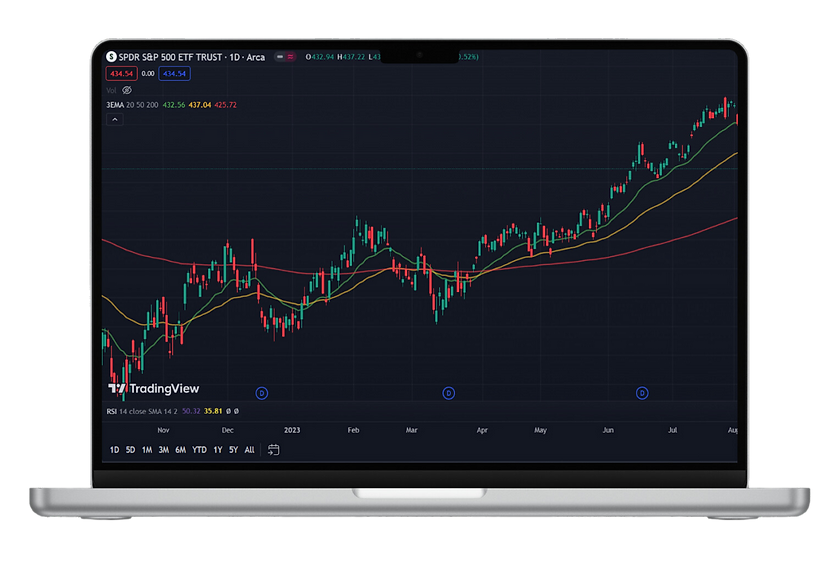839x578 pixels.
Task: Click the dividend marker near December
Action: [262, 393]
